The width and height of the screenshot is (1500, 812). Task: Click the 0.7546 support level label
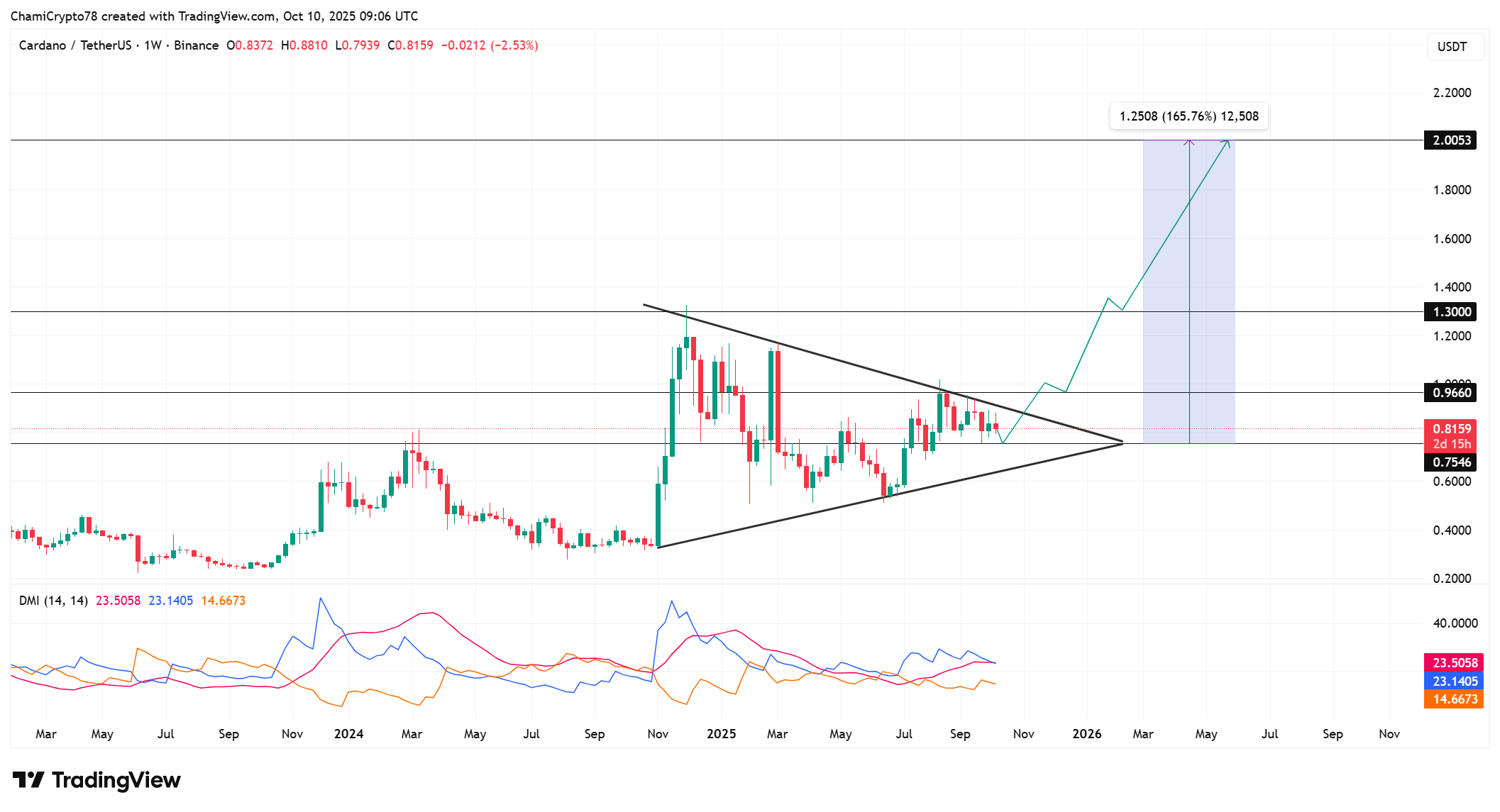pos(1451,462)
